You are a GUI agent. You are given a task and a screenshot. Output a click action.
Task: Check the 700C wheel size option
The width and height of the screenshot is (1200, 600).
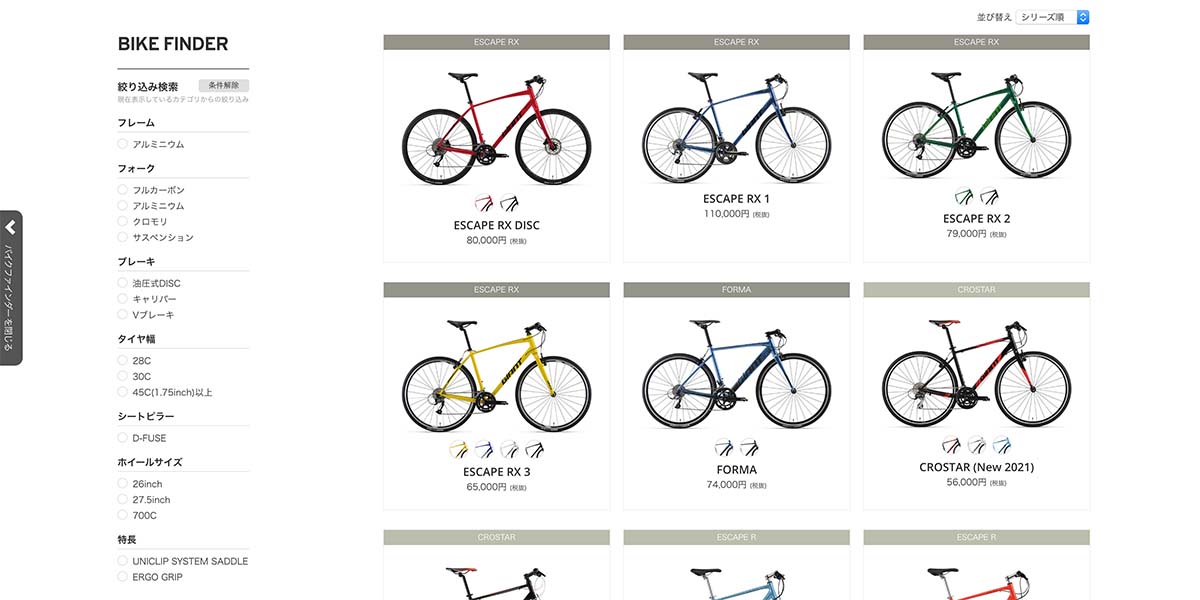click(137, 515)
